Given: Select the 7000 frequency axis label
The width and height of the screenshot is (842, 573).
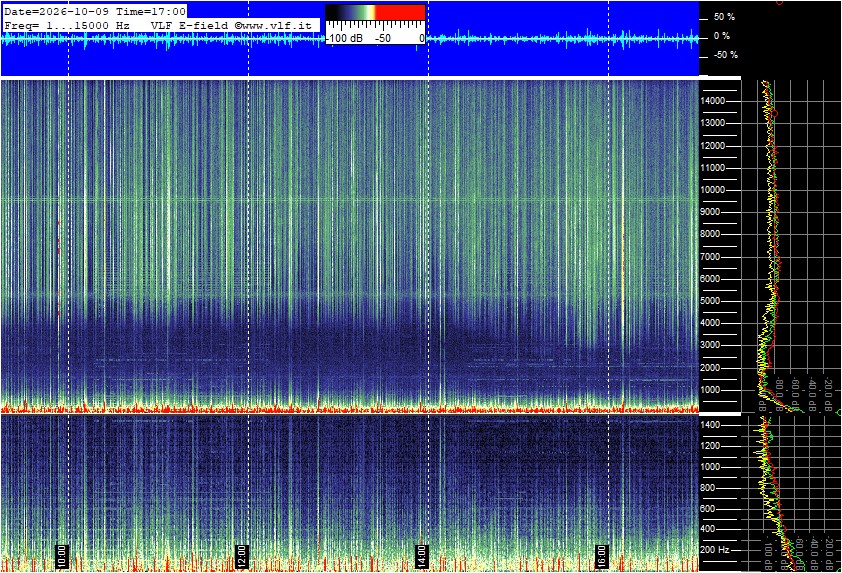Looking at the screenshot, I should [710, 257].
